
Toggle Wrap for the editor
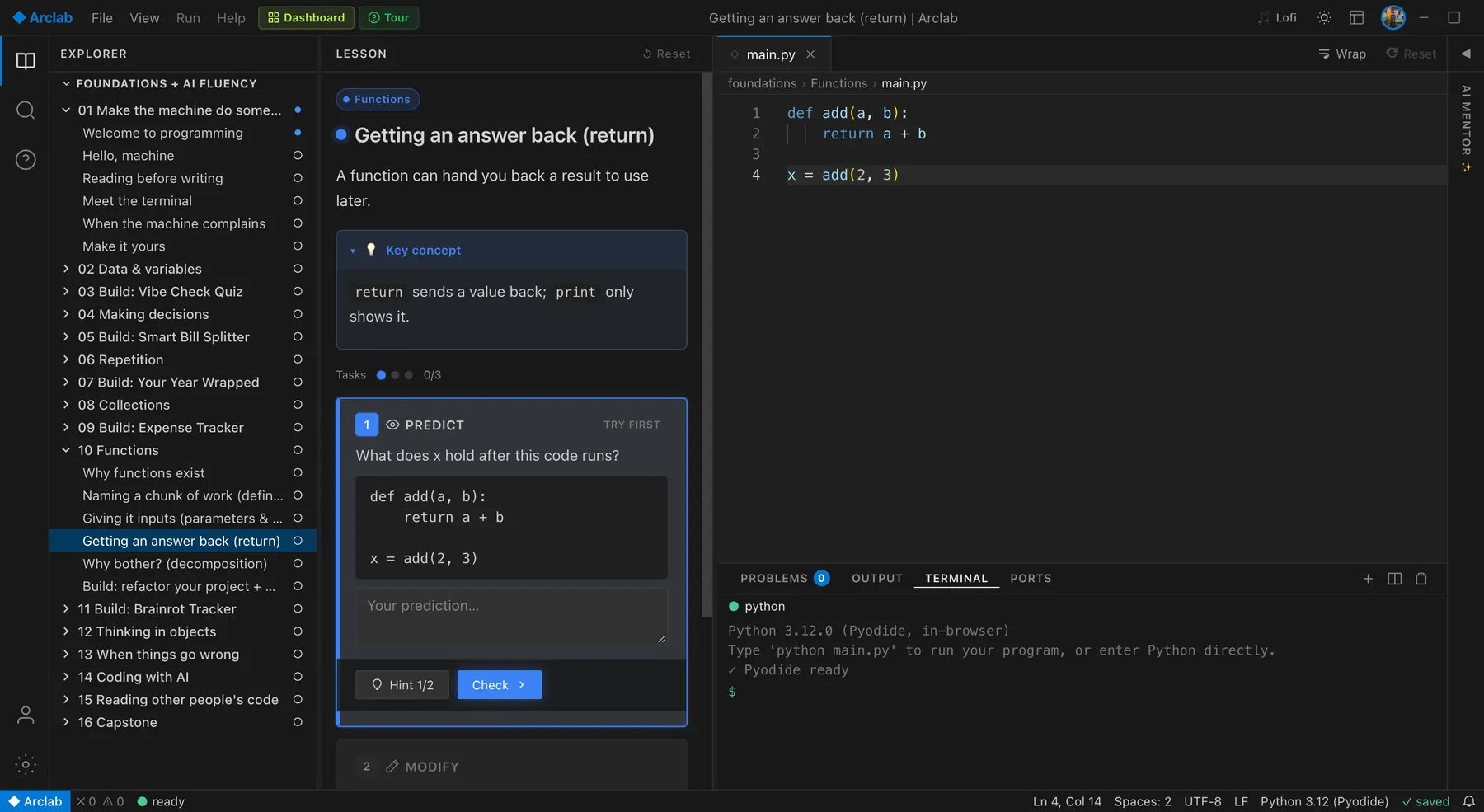tap(1341, 54)
